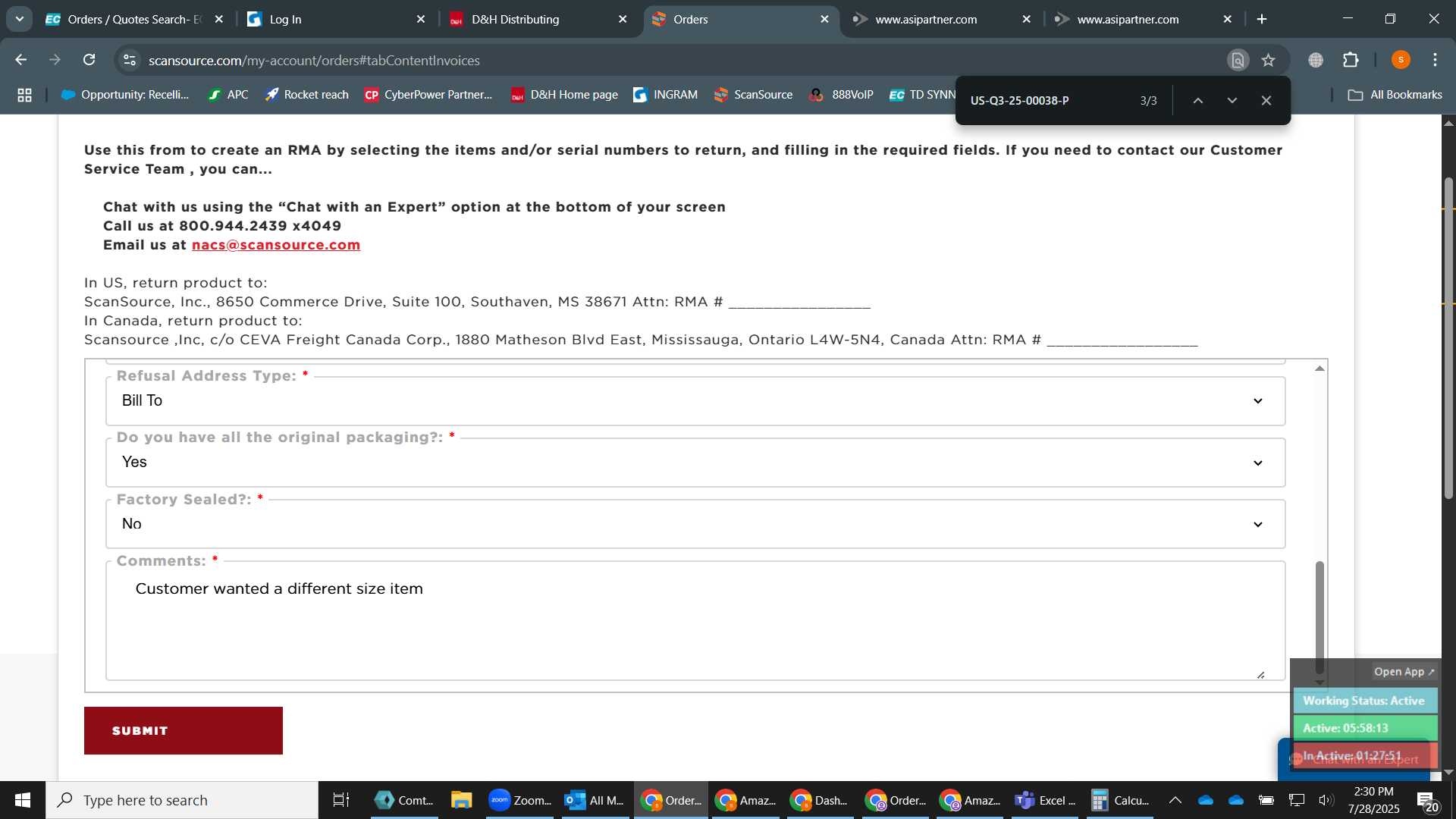1456x819 pixels.
Task: Open the tab search dropdown
Action: point(20,19)
